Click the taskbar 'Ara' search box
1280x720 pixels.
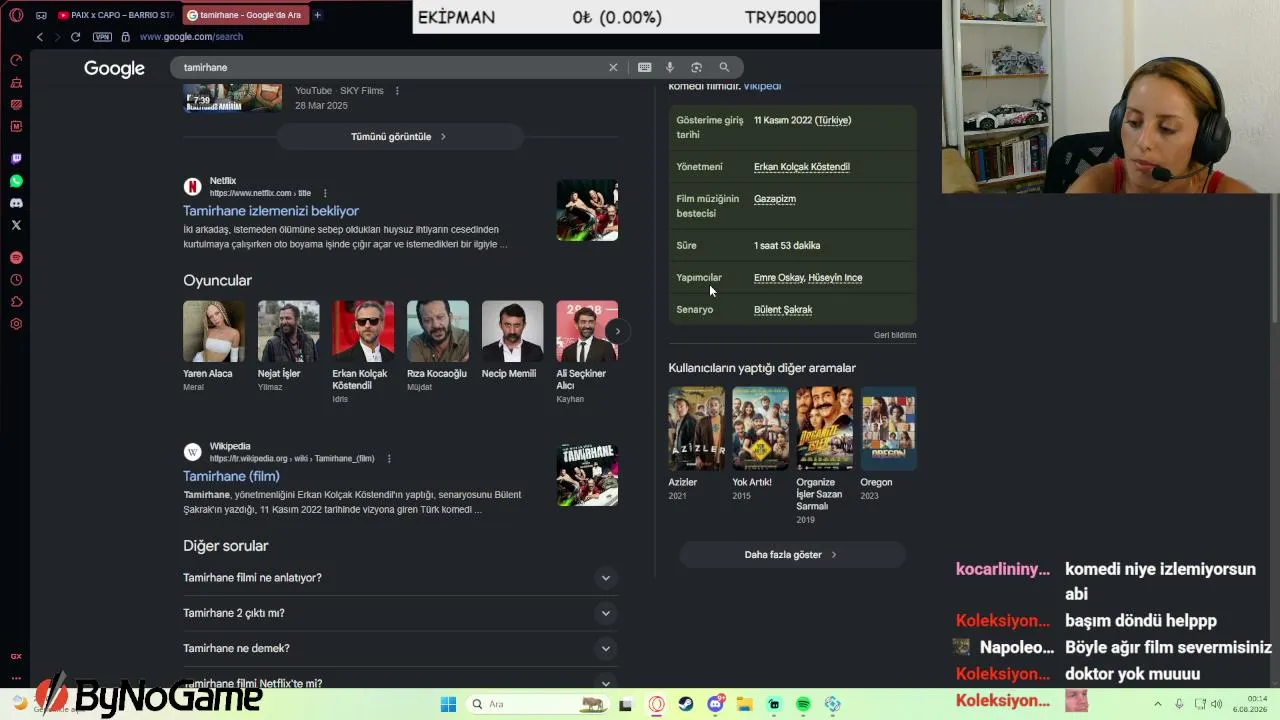pyautogui.click(x=538, y=704)
